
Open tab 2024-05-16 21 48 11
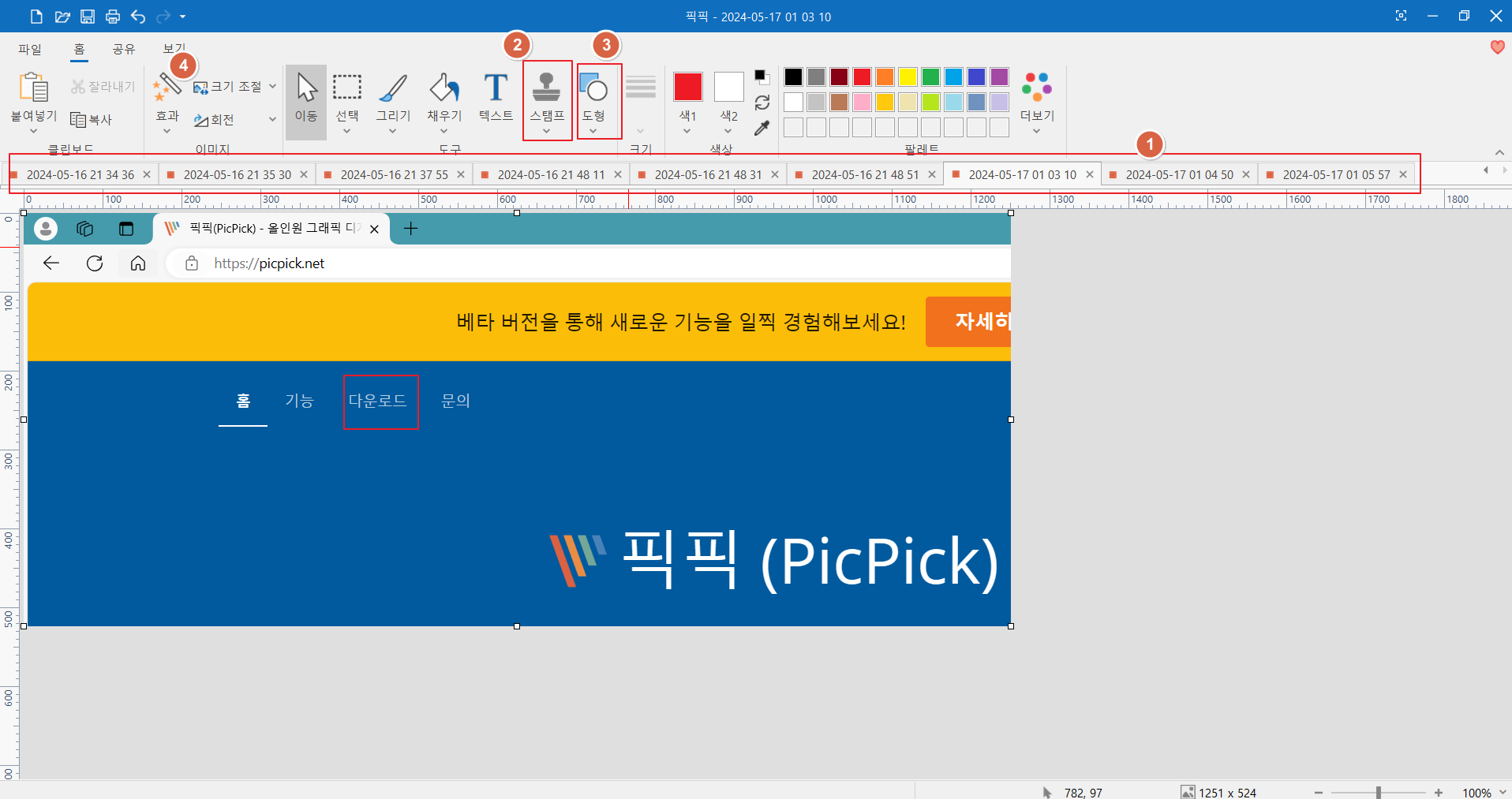[552, 174]
